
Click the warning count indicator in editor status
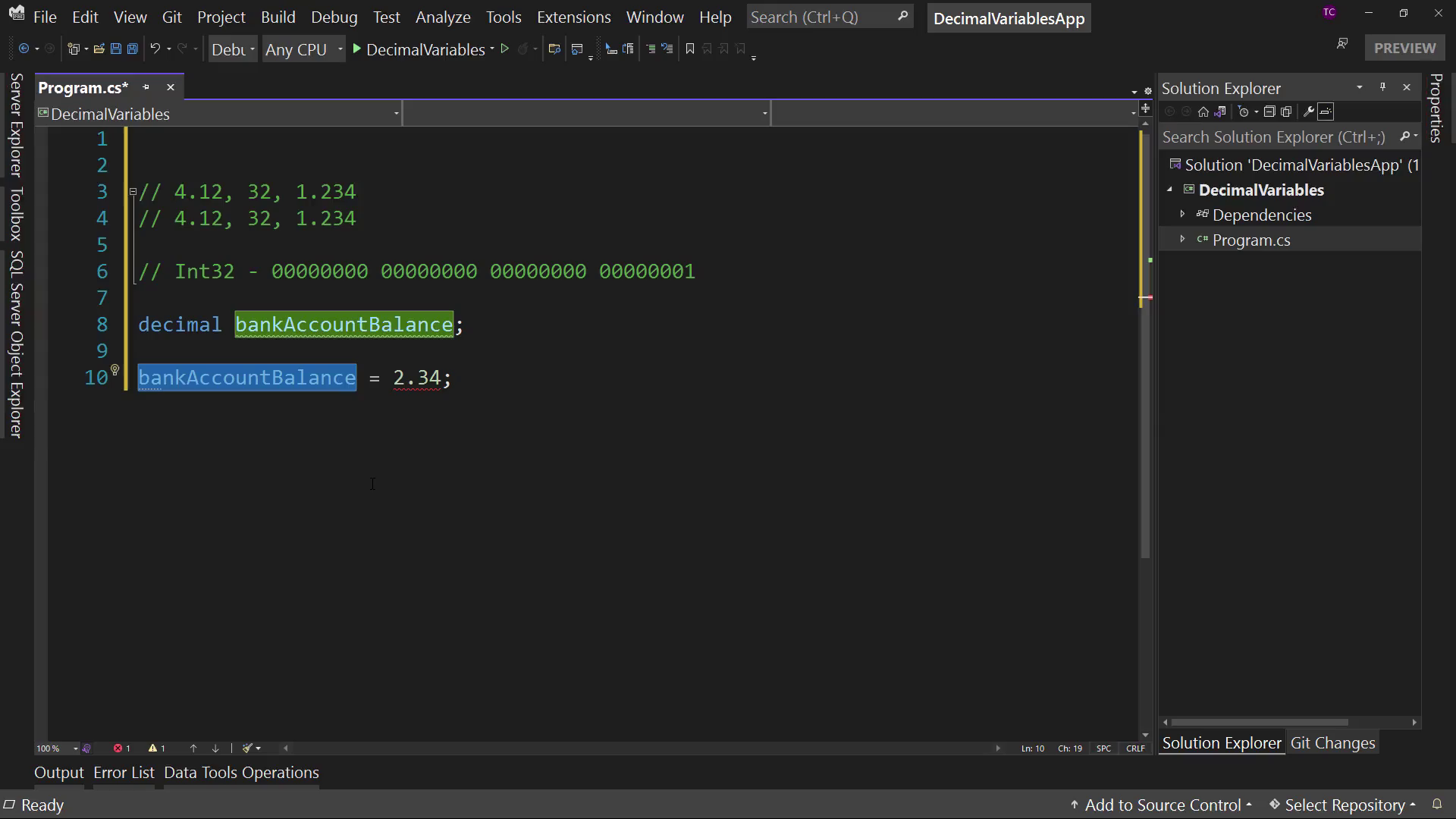pyautogui.click(x=157, y=748)
